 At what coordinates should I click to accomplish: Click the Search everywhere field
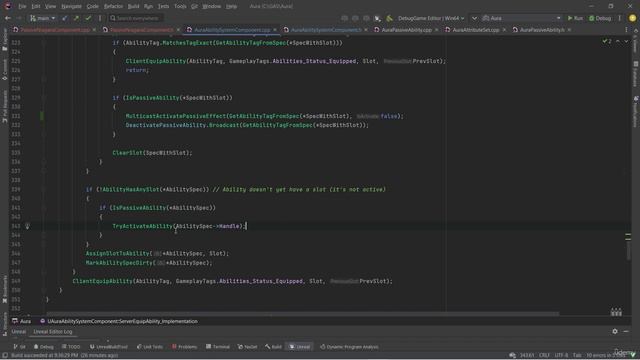[136, 18]
